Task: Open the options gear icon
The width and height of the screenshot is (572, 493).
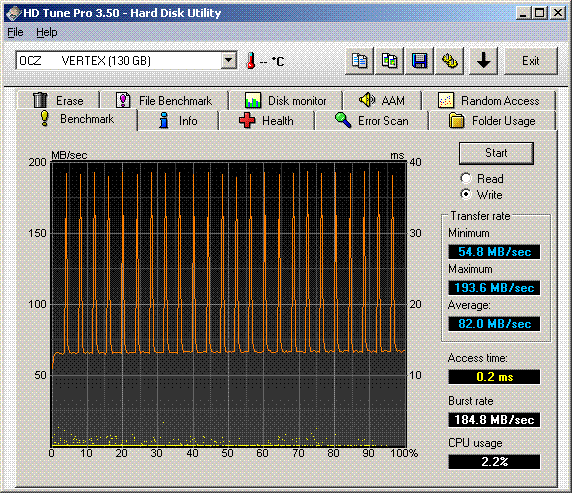Action: point(449,61)
